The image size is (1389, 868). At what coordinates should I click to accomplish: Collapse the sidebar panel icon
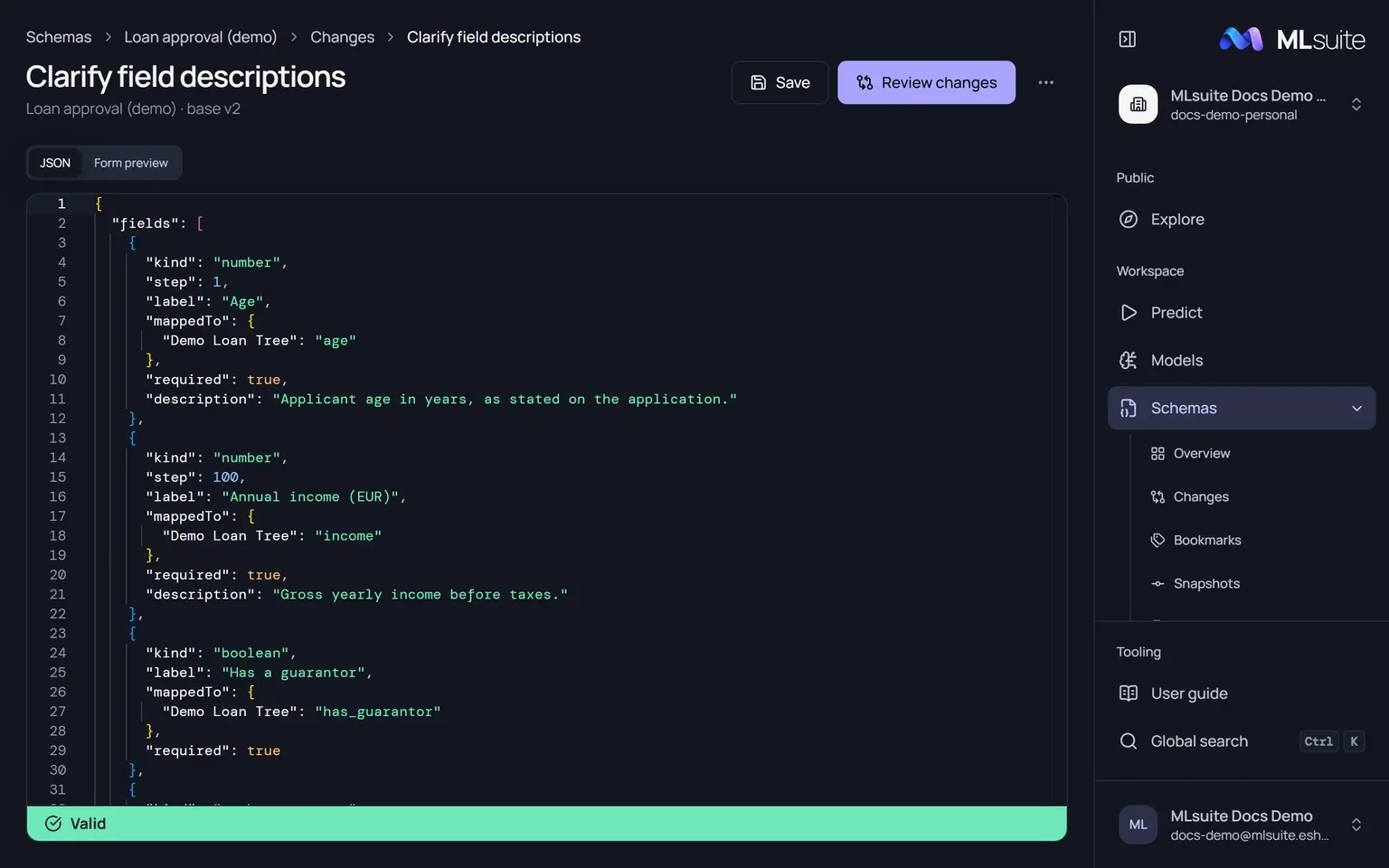[1127, 39]
